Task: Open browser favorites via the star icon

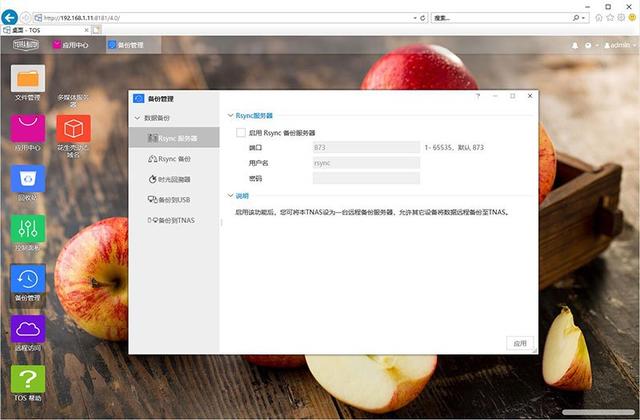Action: pos(610,18)
